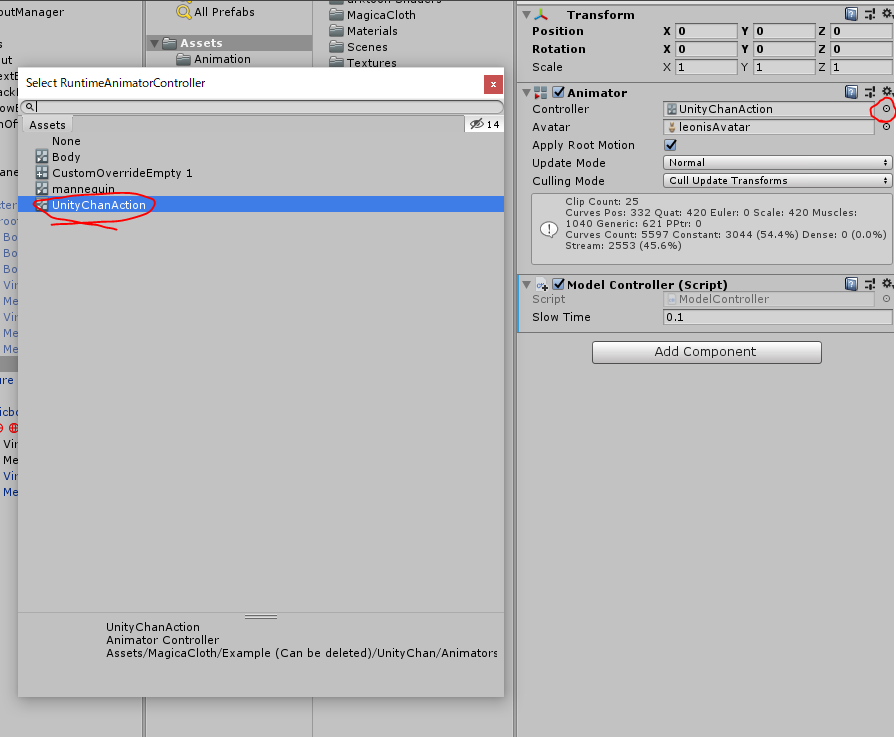Click the Scenes folder icon
Image resolution: width=896 pixels, height=737 pixels.
tap(337, 47)
